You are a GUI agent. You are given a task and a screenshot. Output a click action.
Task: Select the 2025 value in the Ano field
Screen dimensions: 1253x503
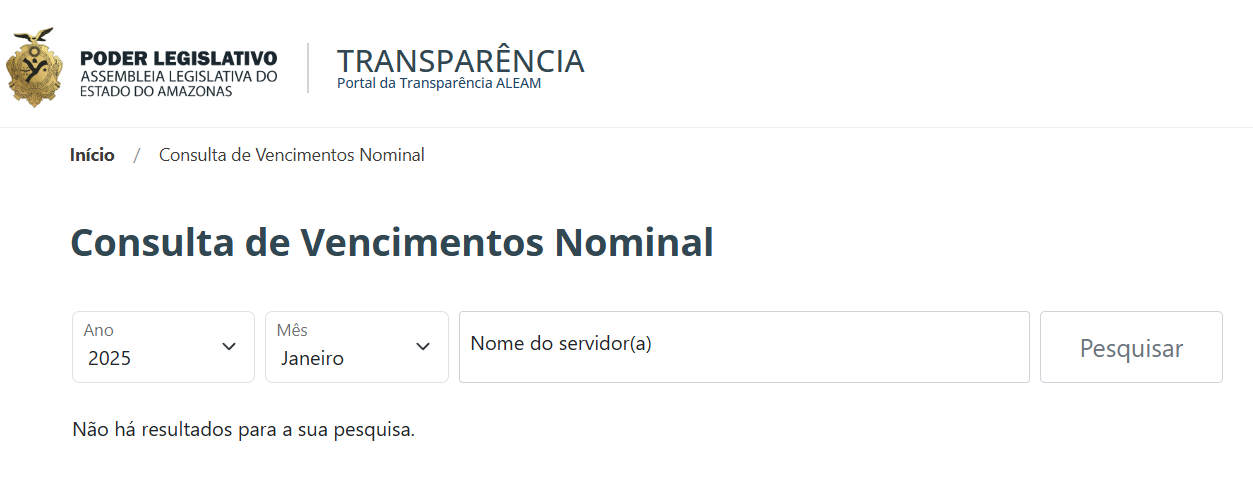click(x=109, y=358)
